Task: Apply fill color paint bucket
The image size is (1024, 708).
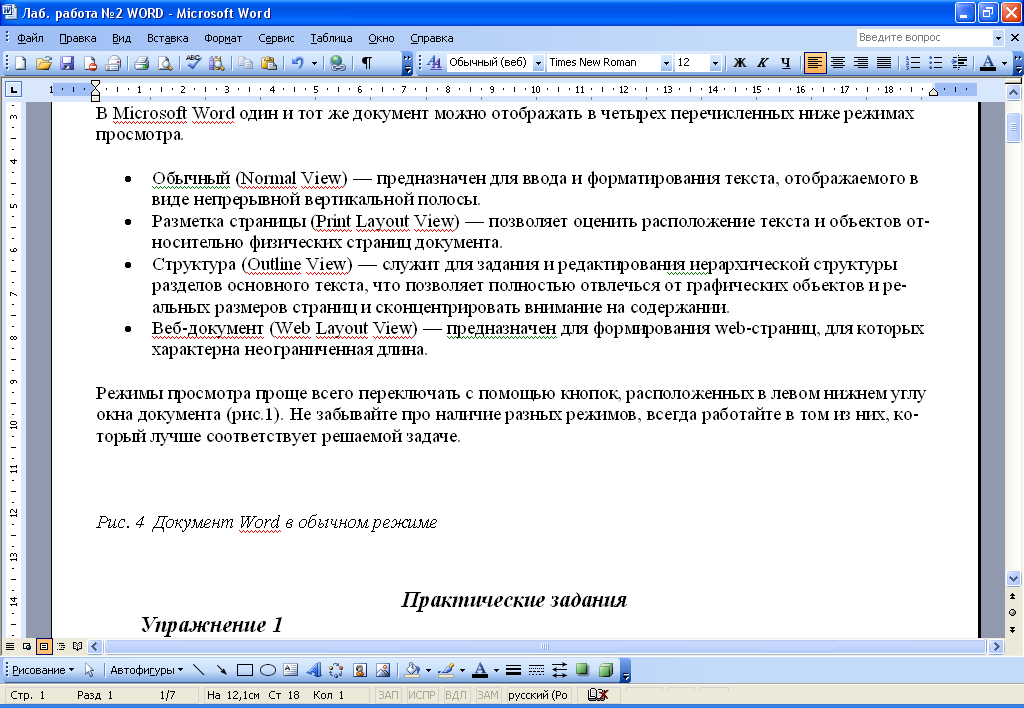Action: point(413,670)
